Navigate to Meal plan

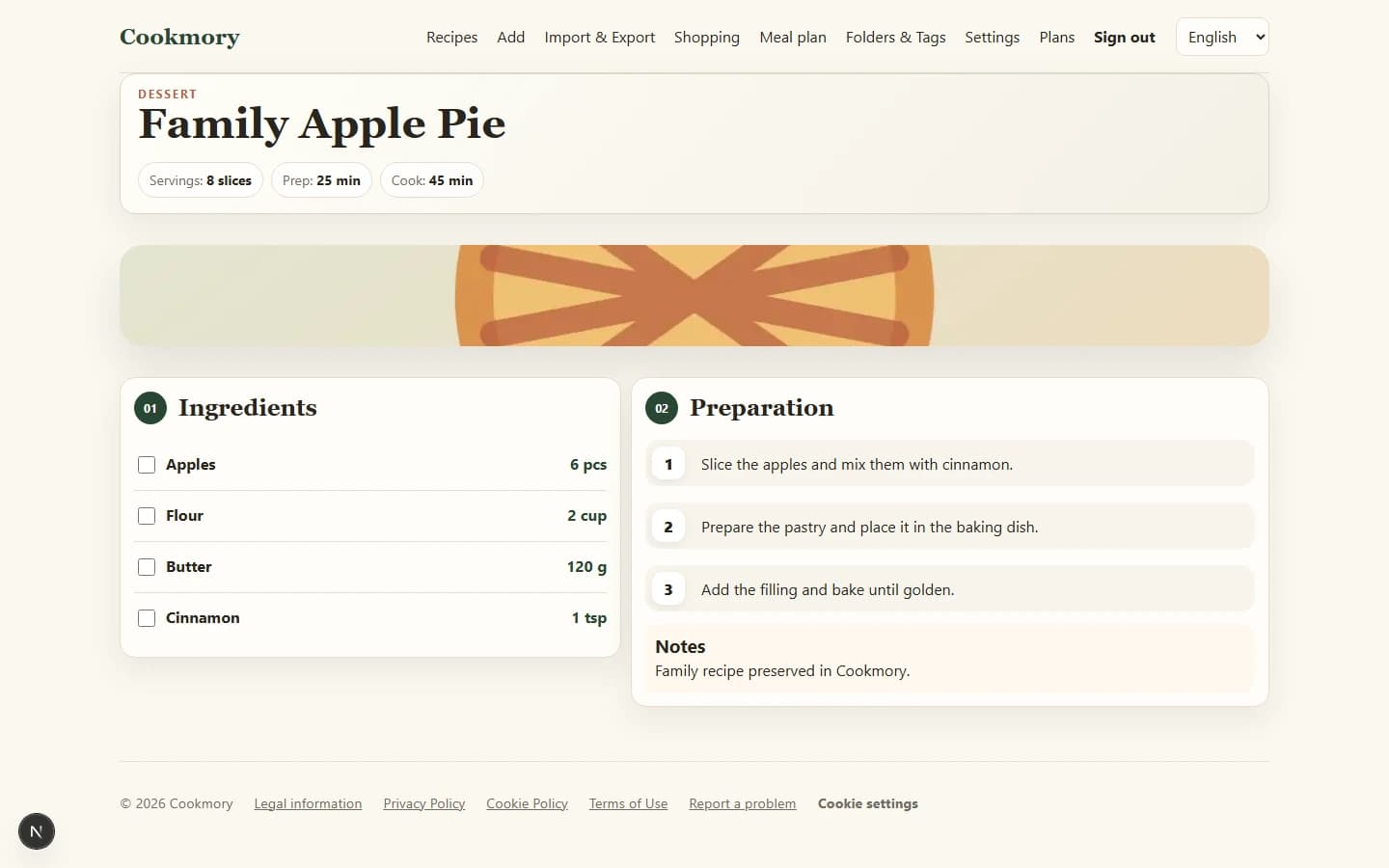793,37
